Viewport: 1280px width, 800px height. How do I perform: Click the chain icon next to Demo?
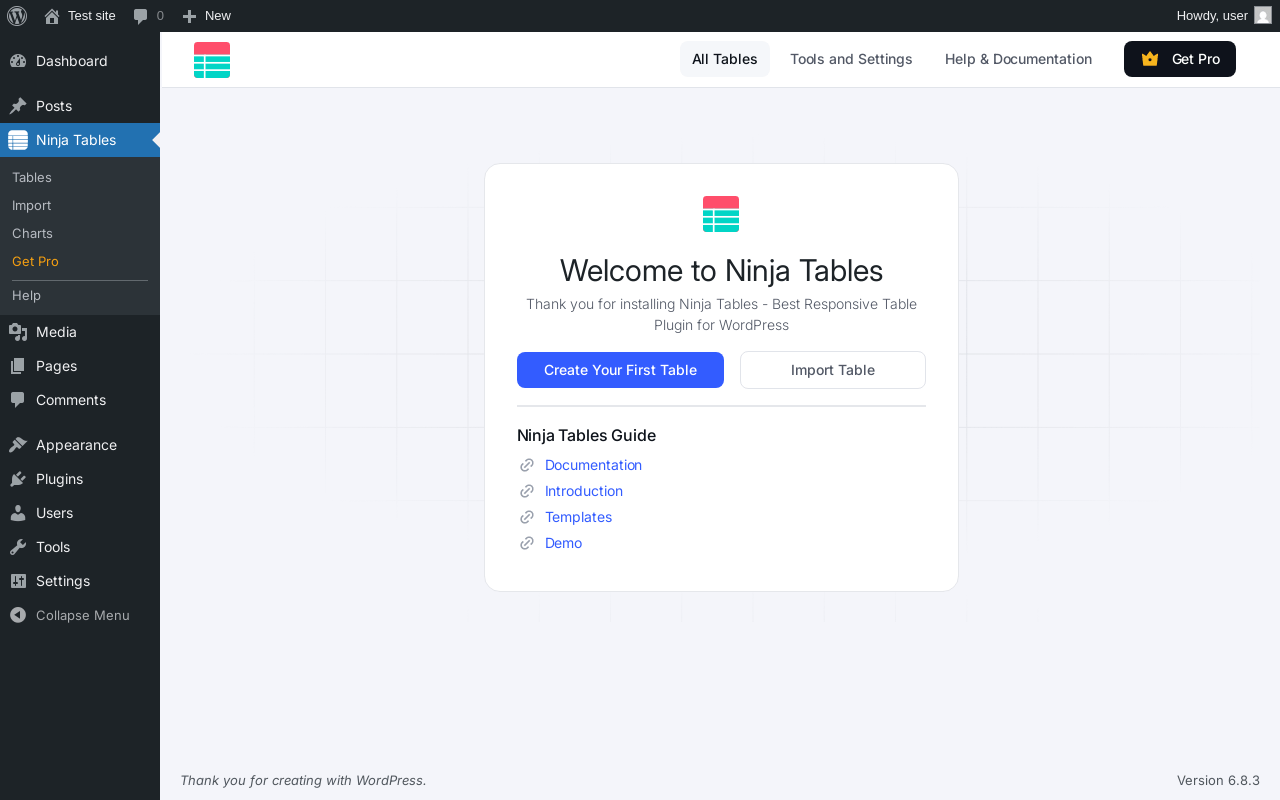coord(527,543)
